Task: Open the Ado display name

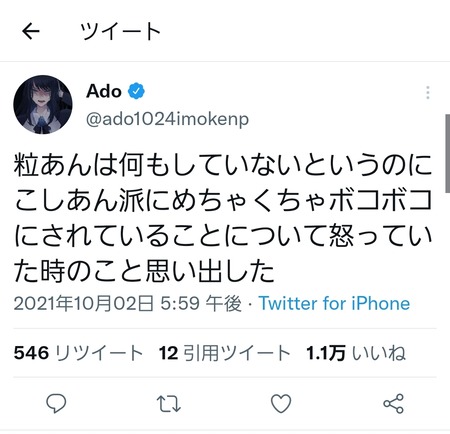Action: (104, 91)
